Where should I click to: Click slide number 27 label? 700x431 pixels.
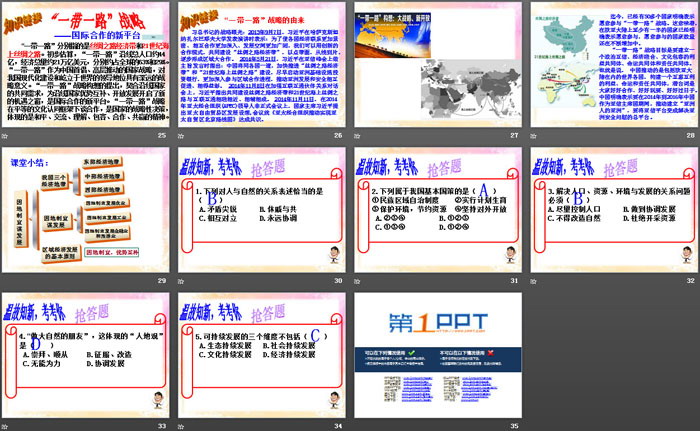point(514,135)
